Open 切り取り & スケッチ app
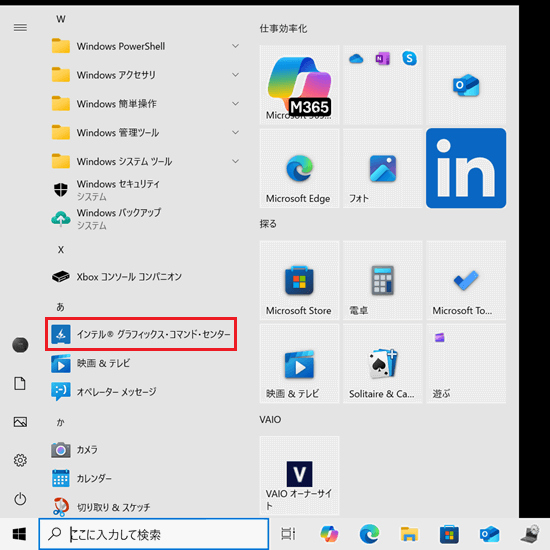Image resolution: width=550 pixels, height=550 pixels. coord(145,507)
